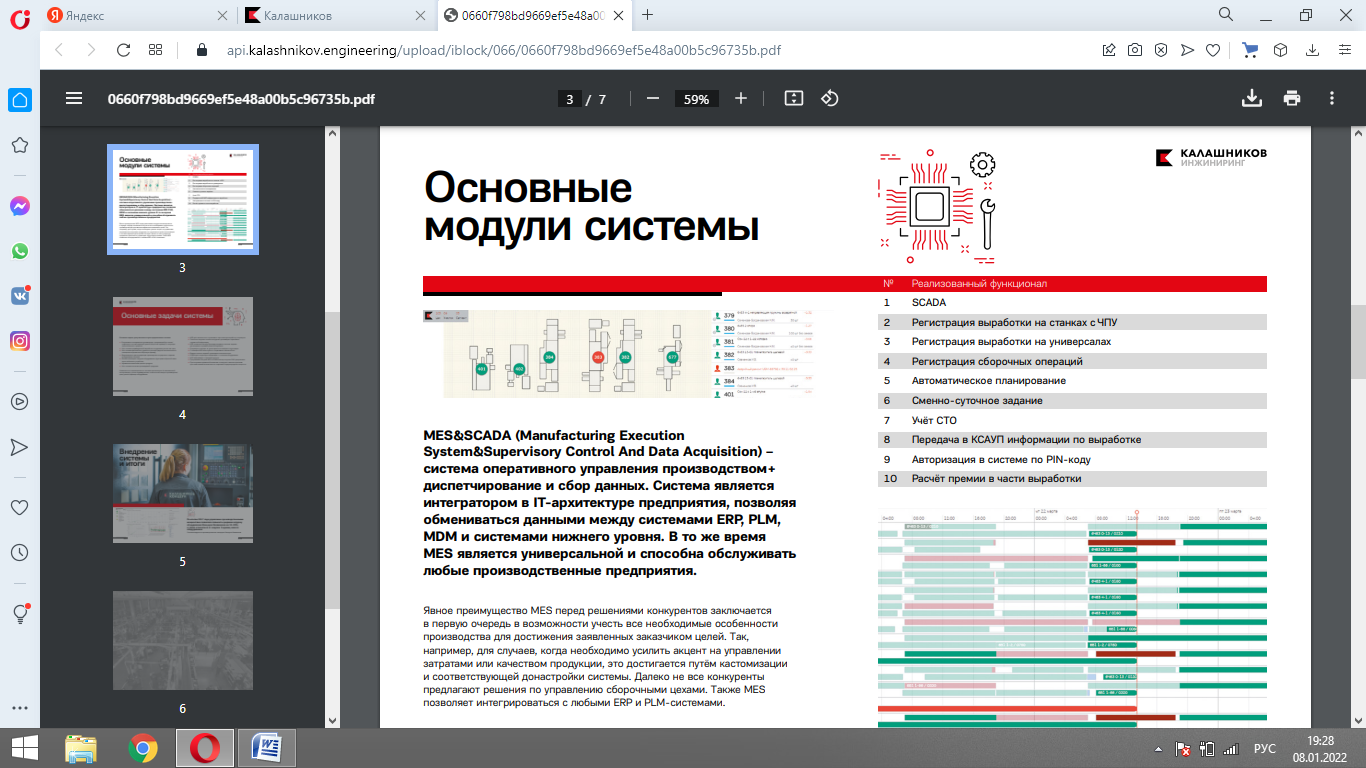Open page 4 thumbnail
Viewport: 1366px width, 768px height.
pos(183,346)
